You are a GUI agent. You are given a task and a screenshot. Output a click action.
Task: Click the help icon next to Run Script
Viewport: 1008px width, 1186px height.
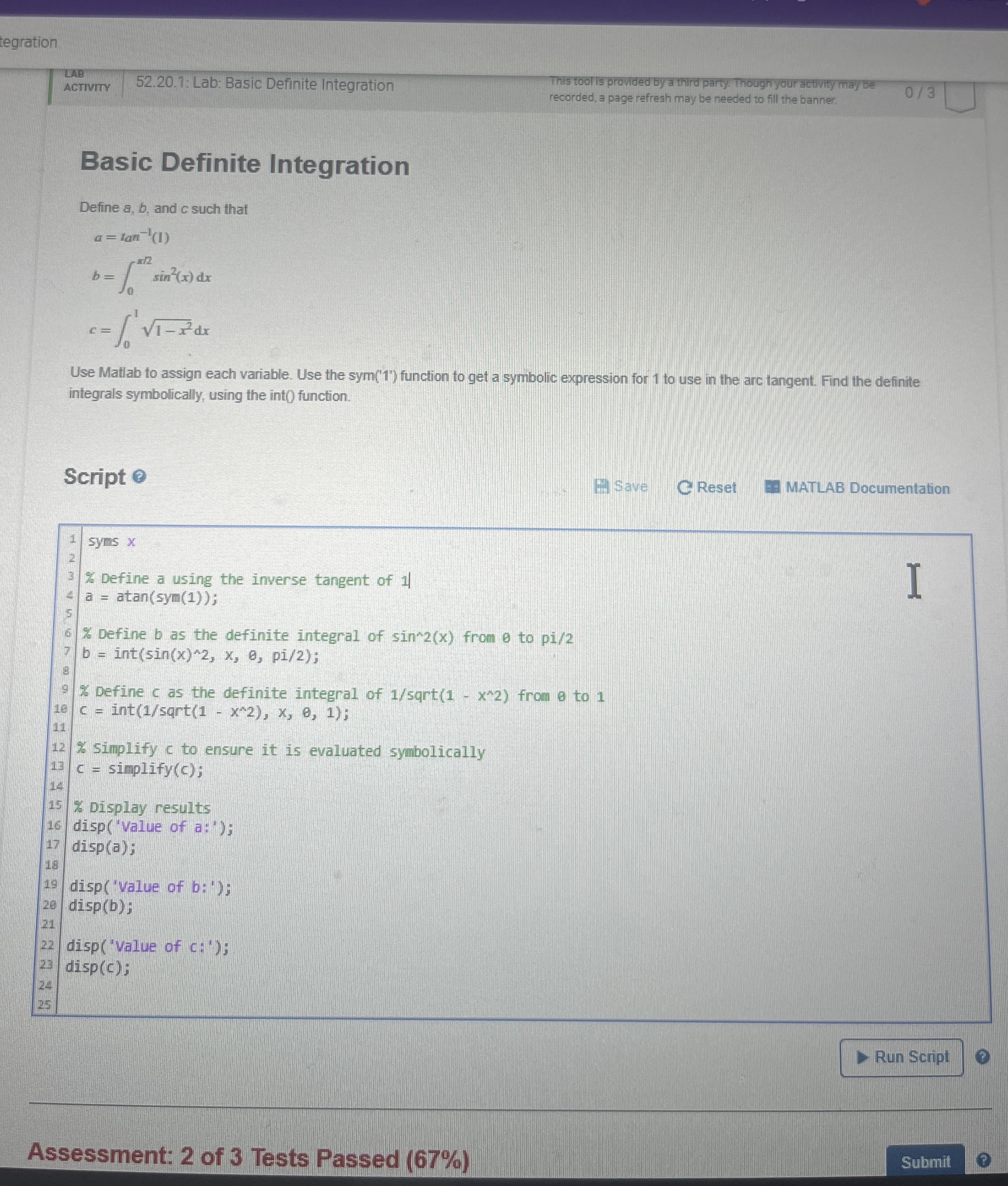(x=982, y=1057)
